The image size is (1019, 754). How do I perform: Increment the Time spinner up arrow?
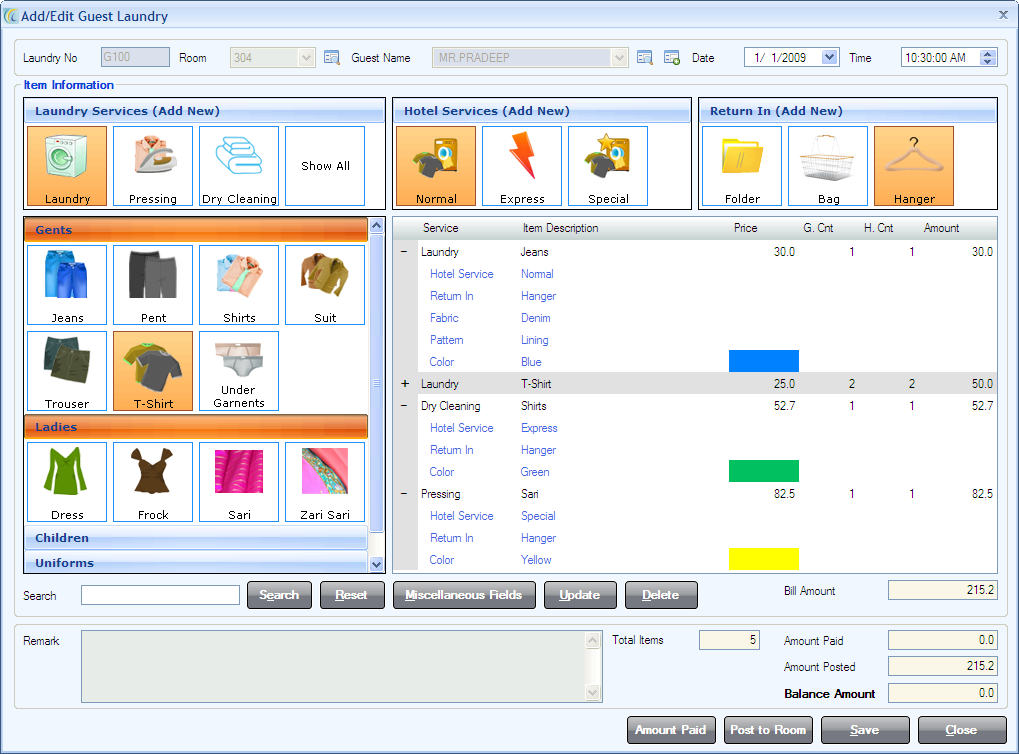[989, 54]
